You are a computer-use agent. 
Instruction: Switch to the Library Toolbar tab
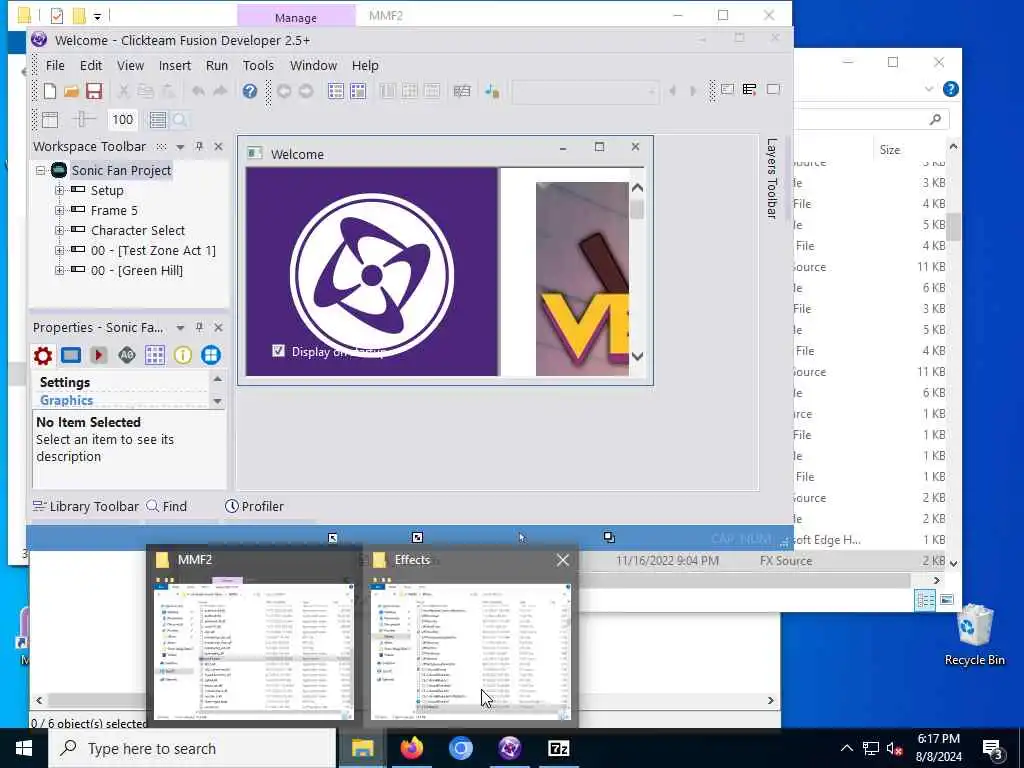(86, 506)
